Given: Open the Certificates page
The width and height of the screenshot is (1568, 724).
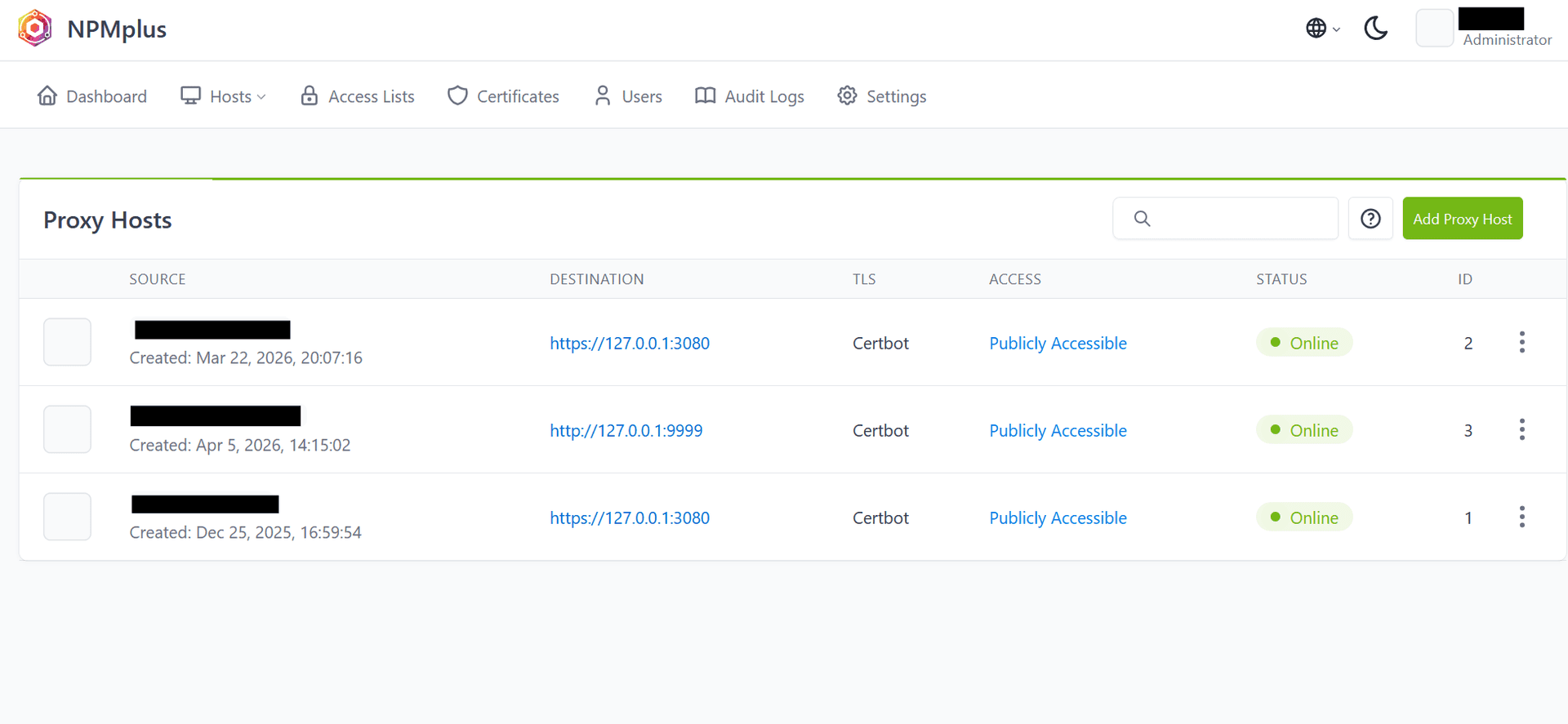Looking at the screenshot, I should tap(503, 96).
